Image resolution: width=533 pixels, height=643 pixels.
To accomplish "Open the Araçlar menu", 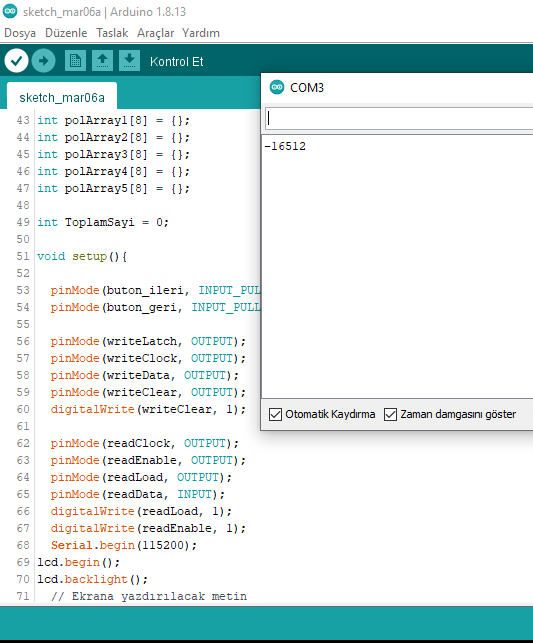I will pos(155,33).
